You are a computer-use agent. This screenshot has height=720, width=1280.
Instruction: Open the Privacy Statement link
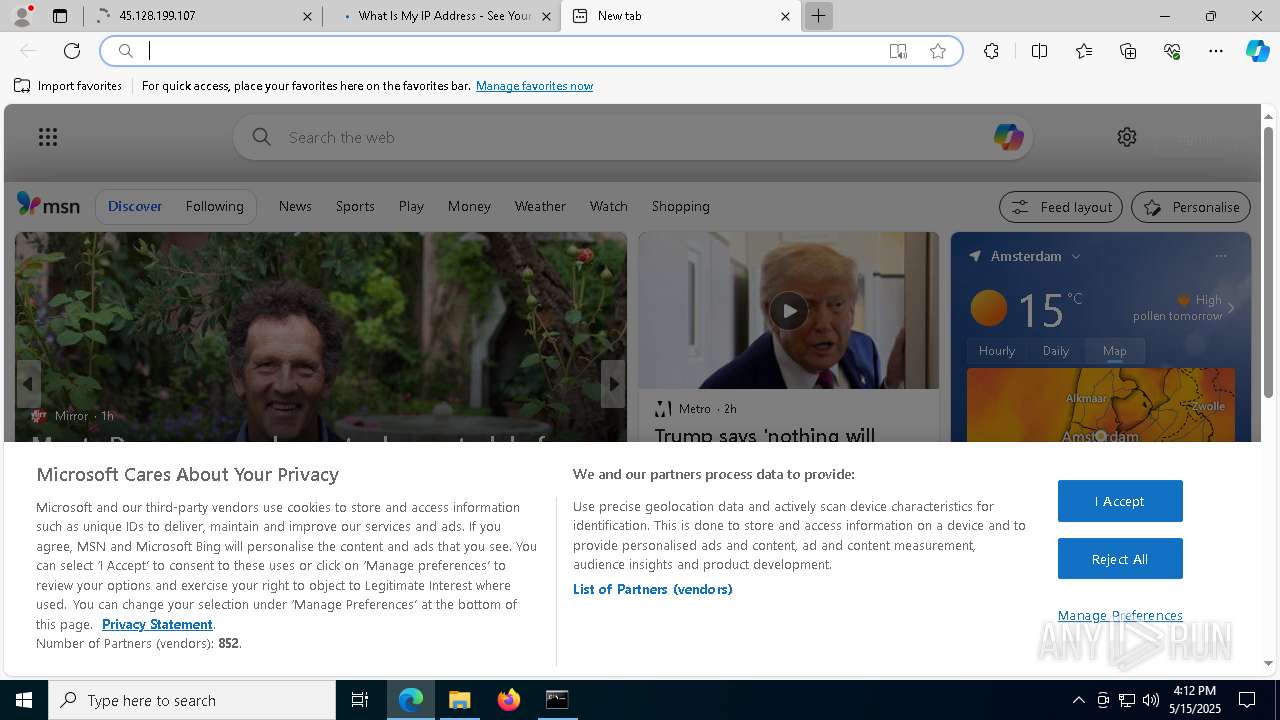tap(157, 624)
